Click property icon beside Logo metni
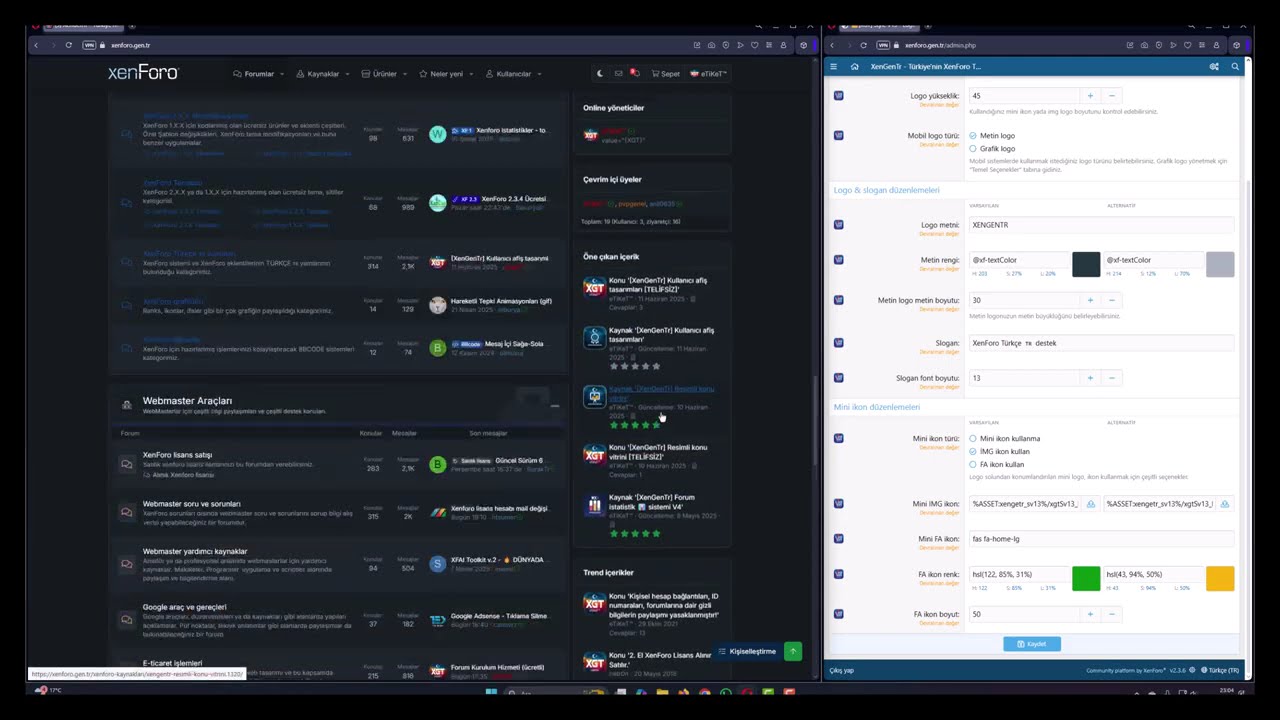 [838, 225]
